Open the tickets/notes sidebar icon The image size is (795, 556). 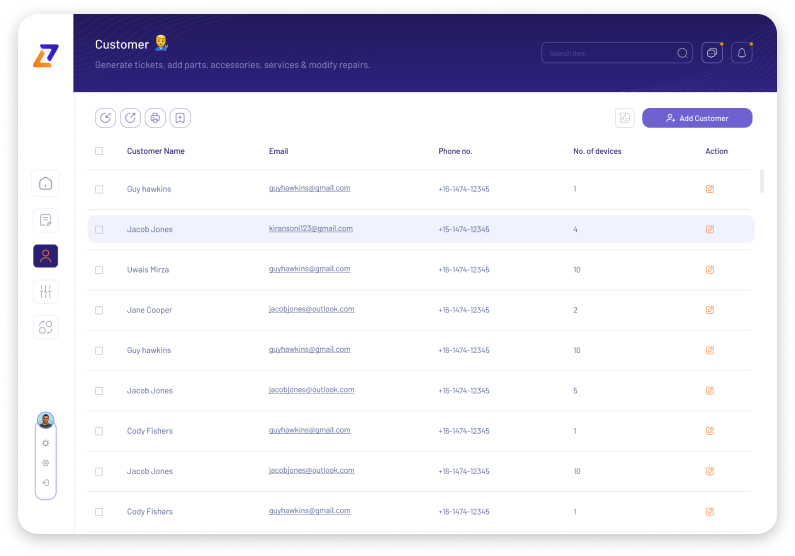tap(45, 219)
